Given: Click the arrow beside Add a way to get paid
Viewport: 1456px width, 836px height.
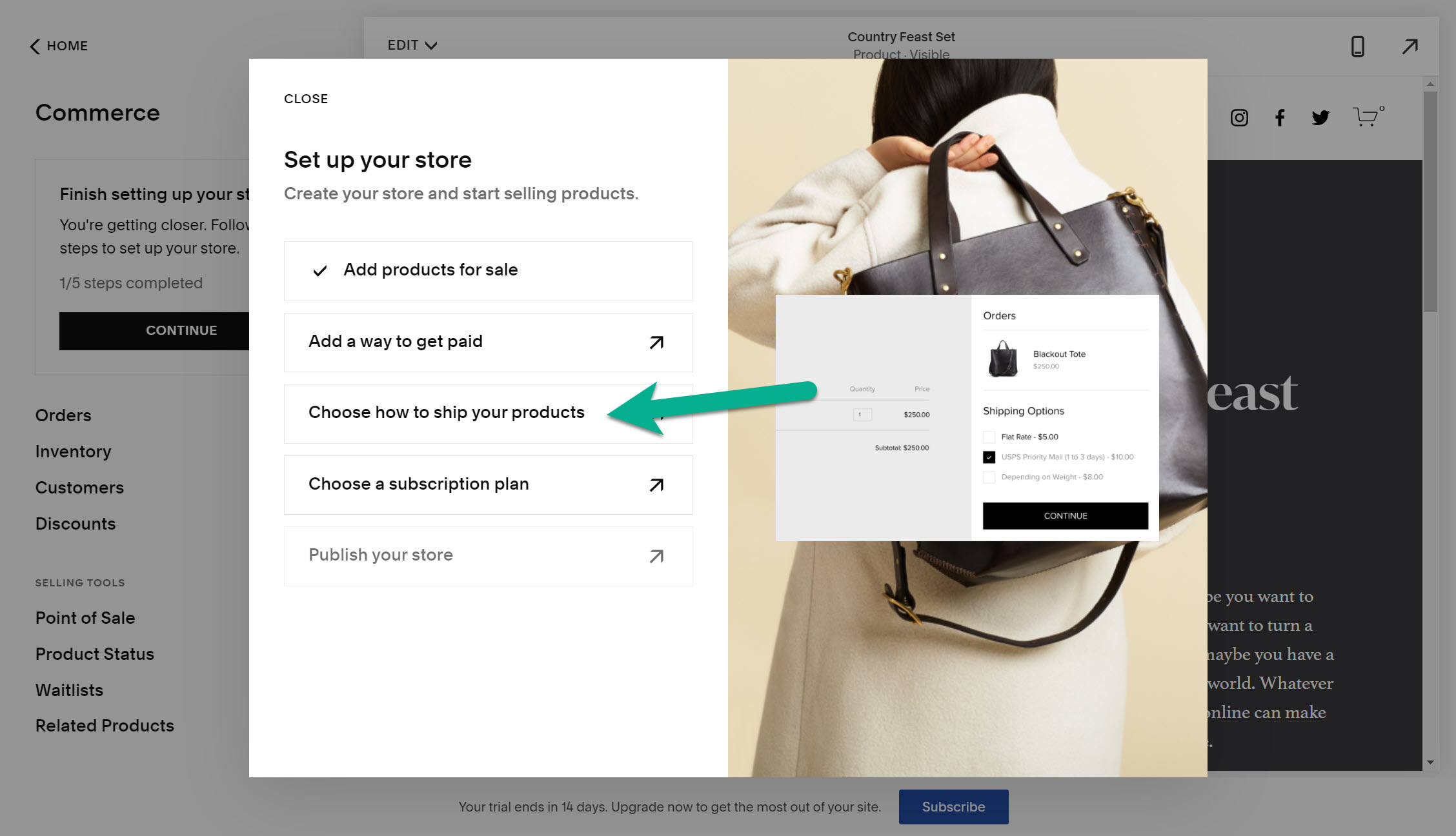Looking at the screenshot, I should click(x=655, y=343).
